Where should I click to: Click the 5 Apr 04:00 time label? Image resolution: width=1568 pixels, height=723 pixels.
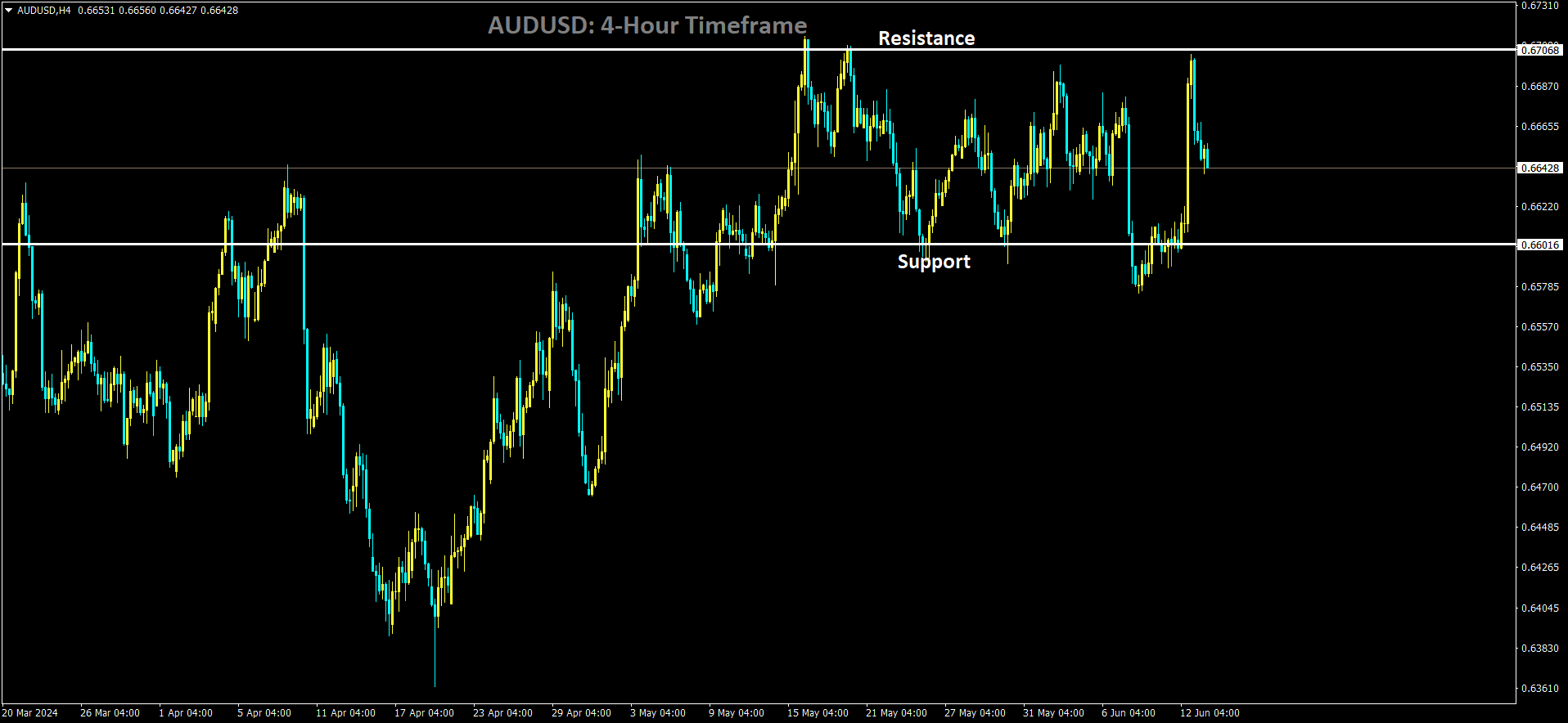coord(264,713)
